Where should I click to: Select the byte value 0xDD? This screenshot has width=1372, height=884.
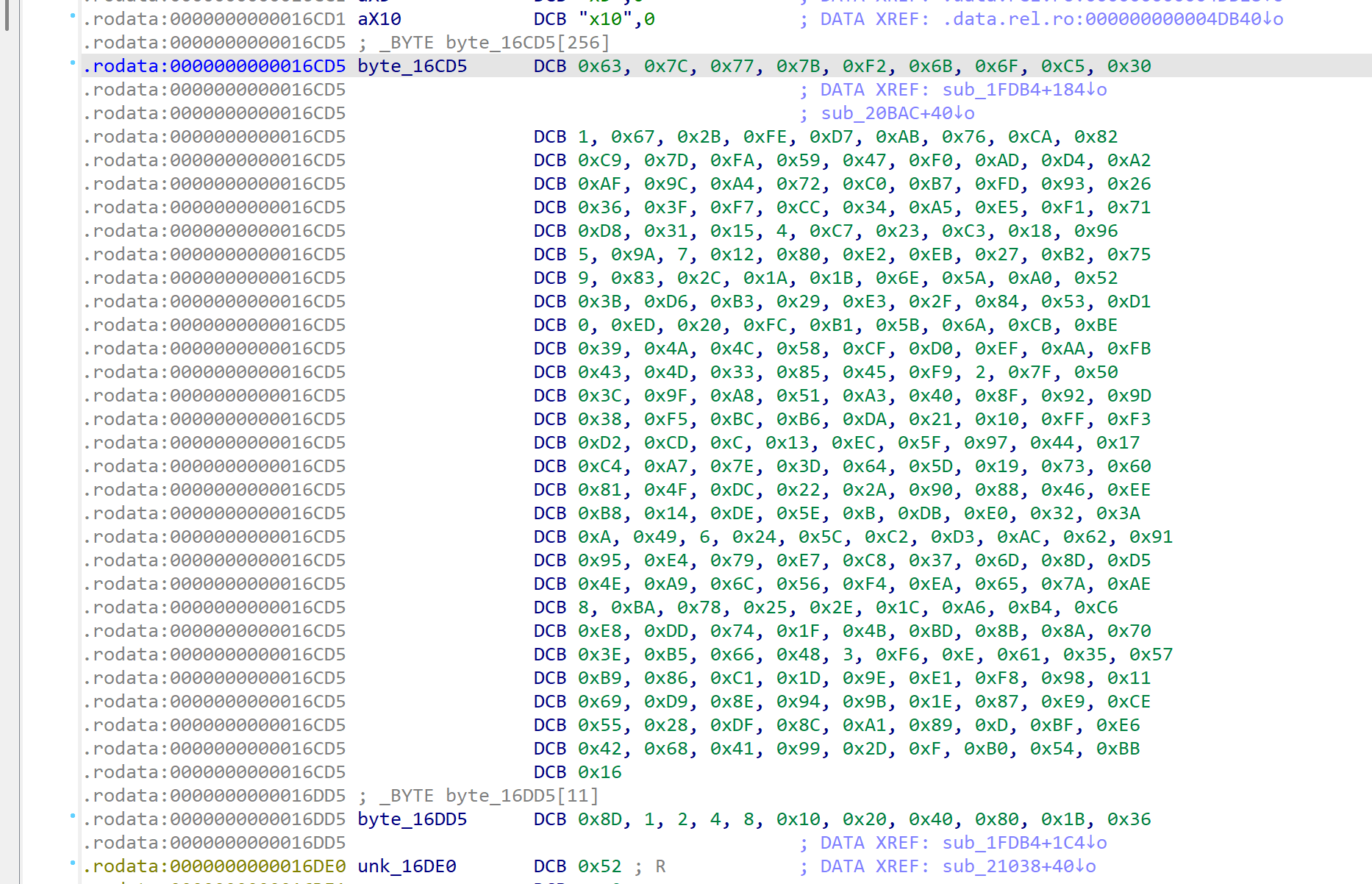tap(666, 631)
